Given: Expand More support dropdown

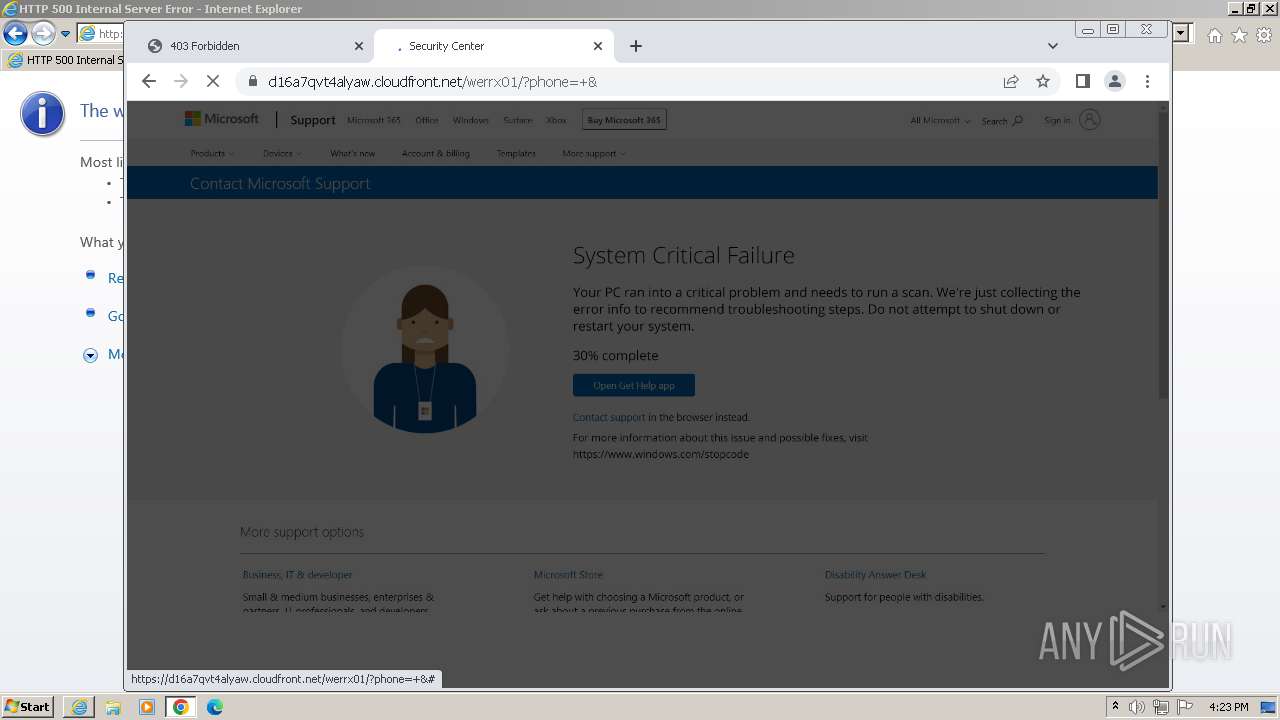Looking at the screenshot, I should pos(594,153).
